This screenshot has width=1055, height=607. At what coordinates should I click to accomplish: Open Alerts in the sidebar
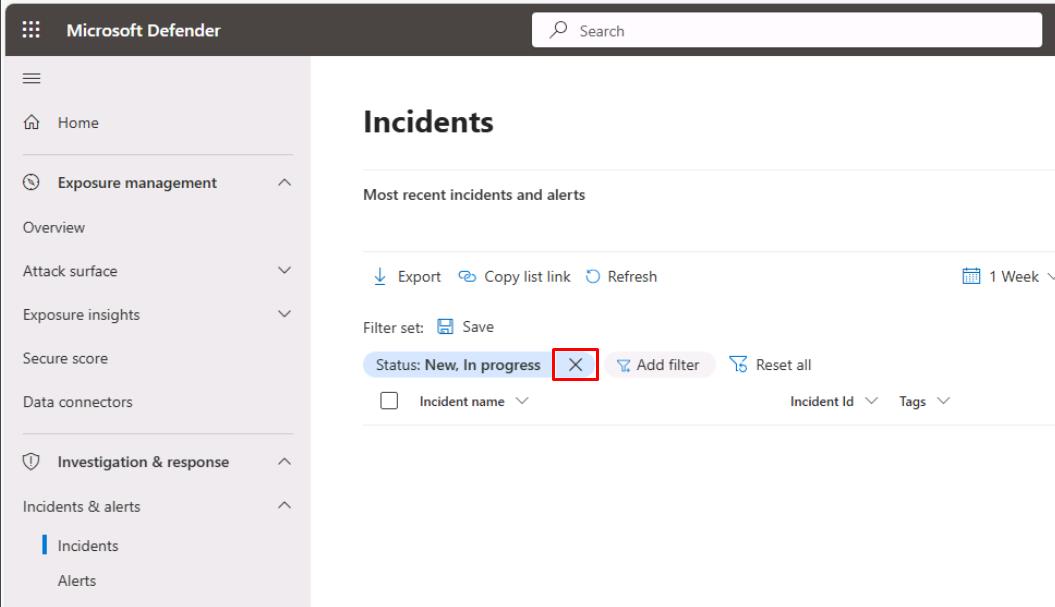point(77,580)
